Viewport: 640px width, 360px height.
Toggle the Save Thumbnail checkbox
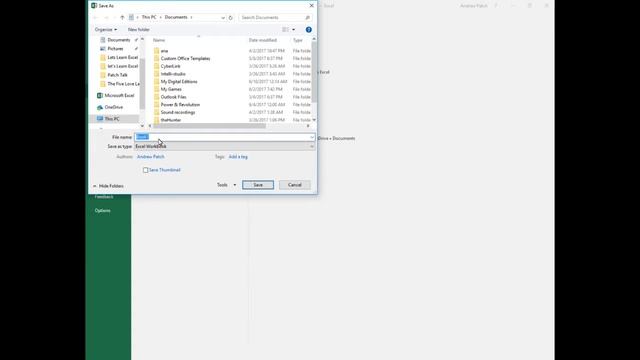click(145, 170)
